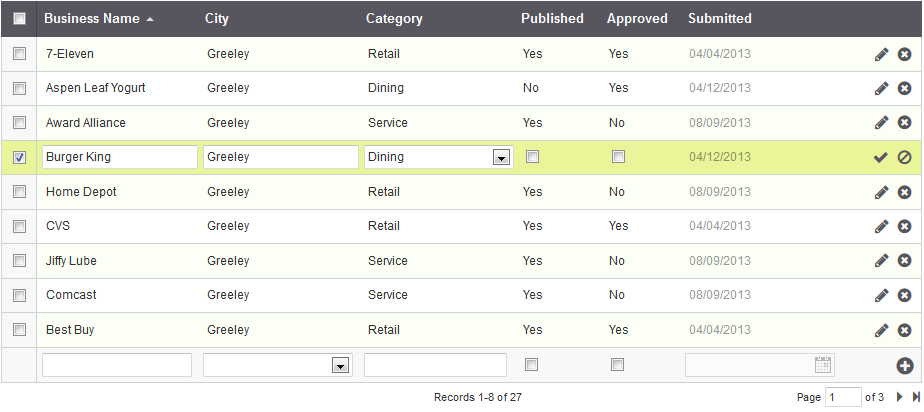Sort by the Submitted column header
The width and height of the screenshot is (924, 412).
pos(720,18)
